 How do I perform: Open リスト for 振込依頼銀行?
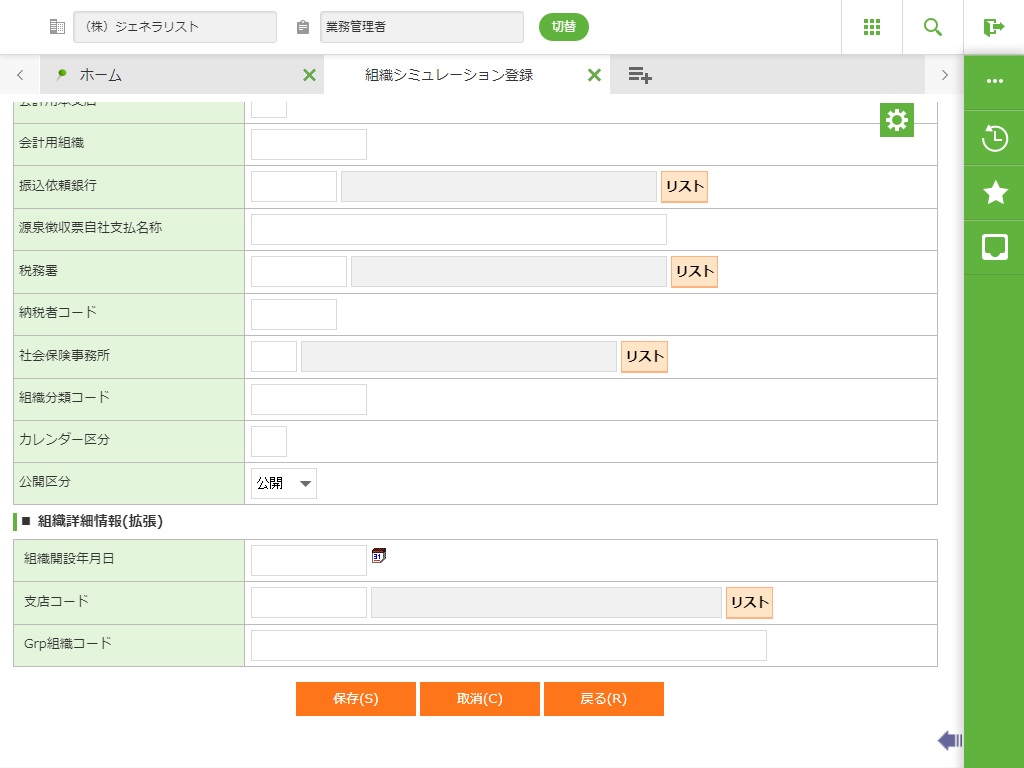coord(684,186)
